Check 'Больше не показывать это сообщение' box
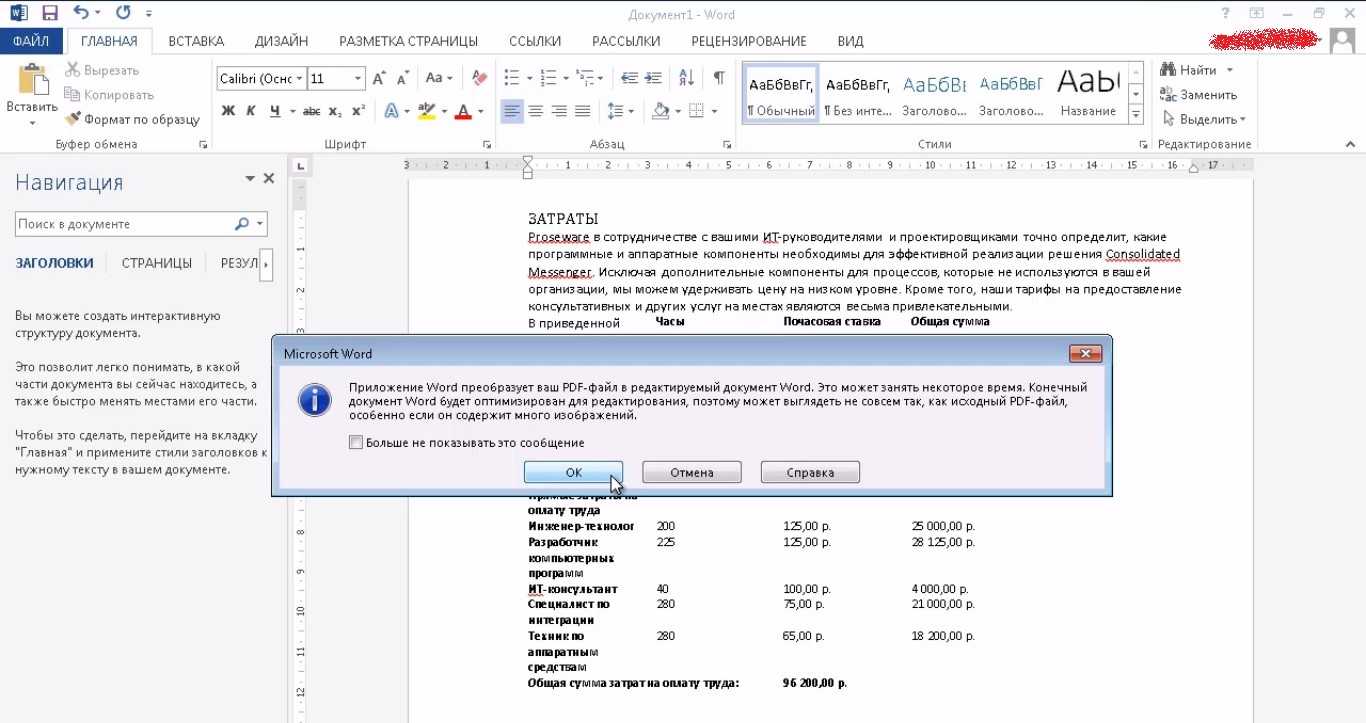The width and height of the screenshot is (1366, 723). tap(356, 442)
